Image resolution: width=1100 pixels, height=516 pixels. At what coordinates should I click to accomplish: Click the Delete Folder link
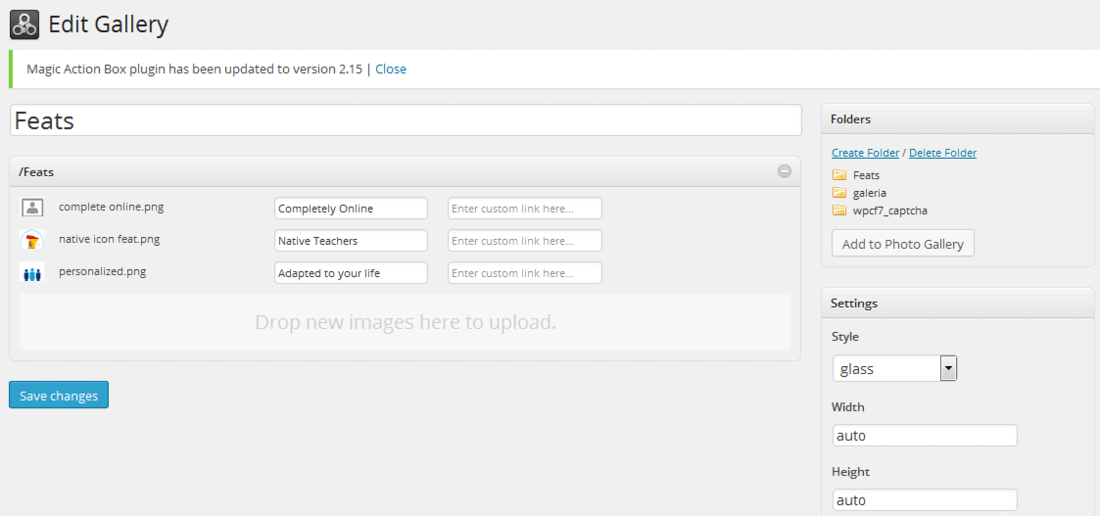point(943,153)
